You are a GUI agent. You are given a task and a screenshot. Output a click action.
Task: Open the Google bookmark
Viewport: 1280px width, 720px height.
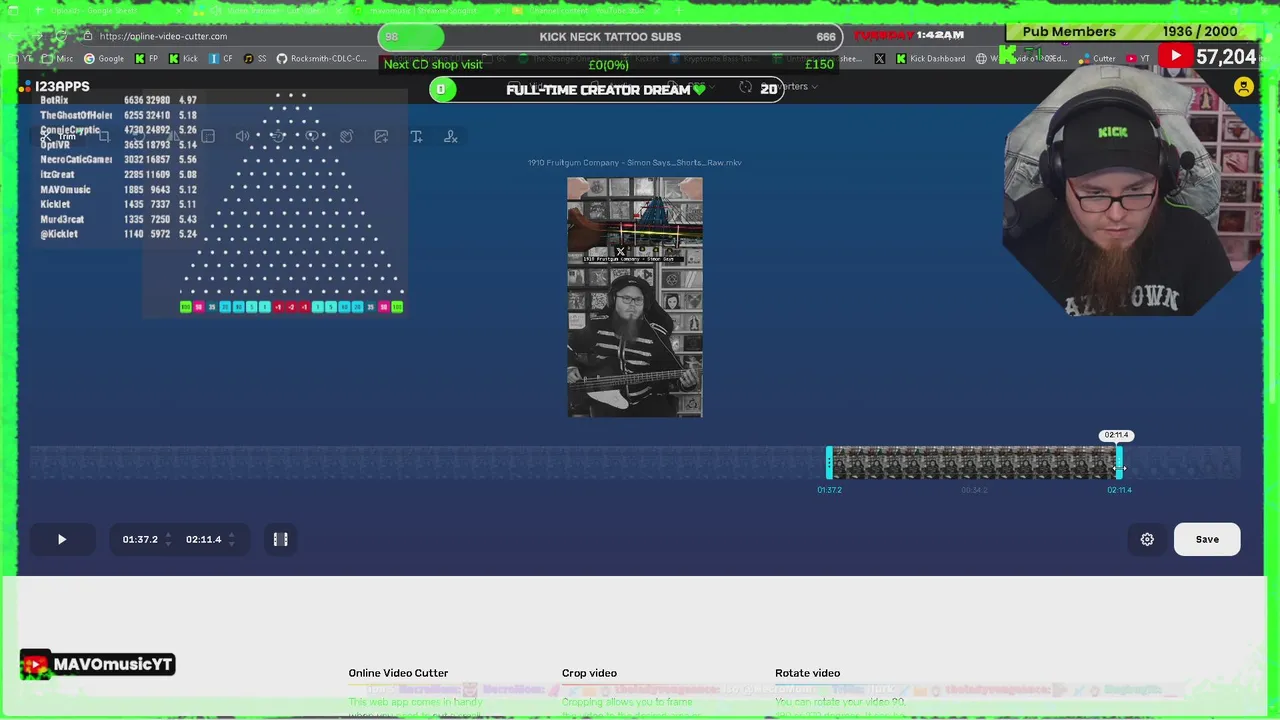[x=103, y=59]
